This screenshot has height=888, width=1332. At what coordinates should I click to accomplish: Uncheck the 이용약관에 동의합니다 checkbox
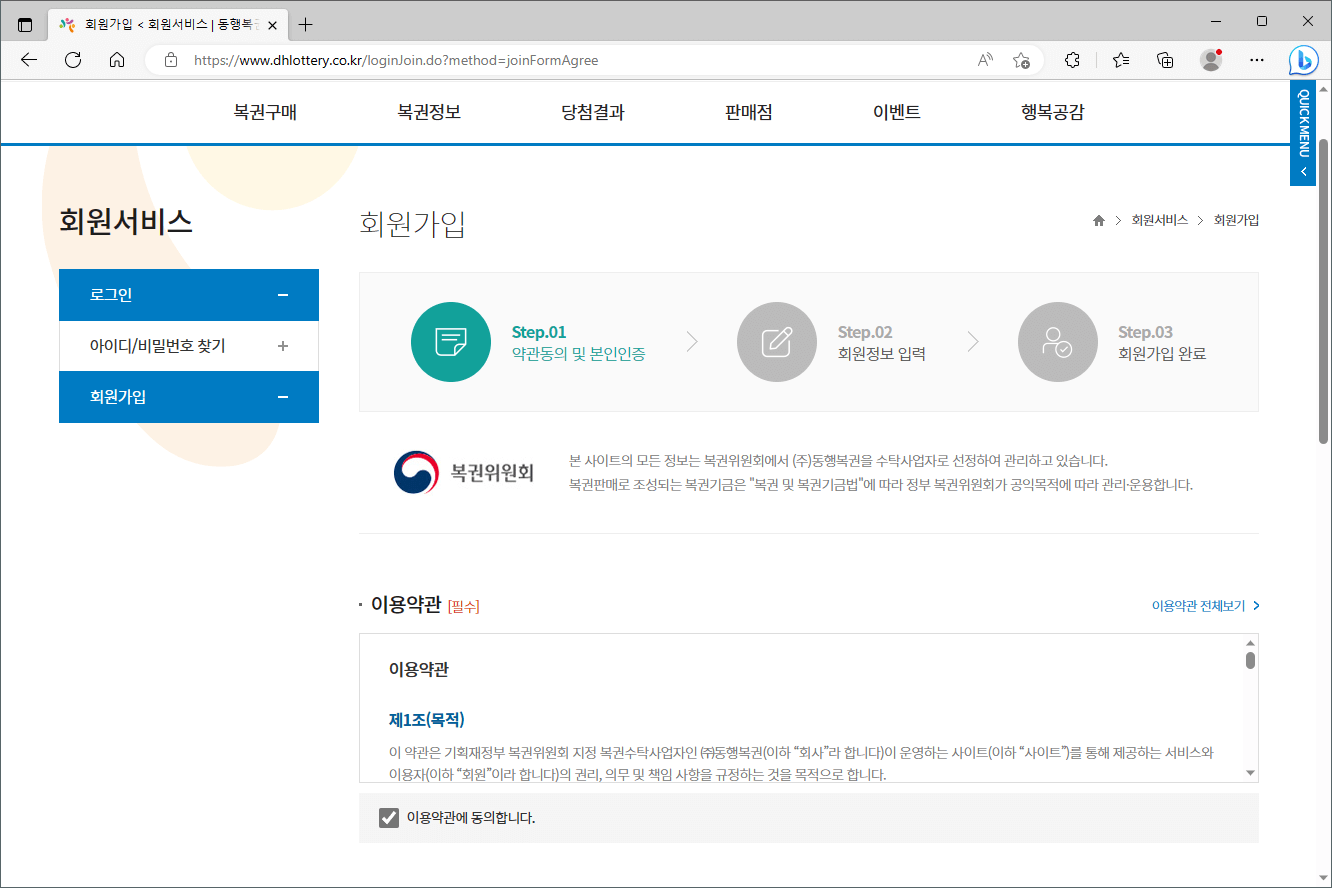[x=388, y=818]
